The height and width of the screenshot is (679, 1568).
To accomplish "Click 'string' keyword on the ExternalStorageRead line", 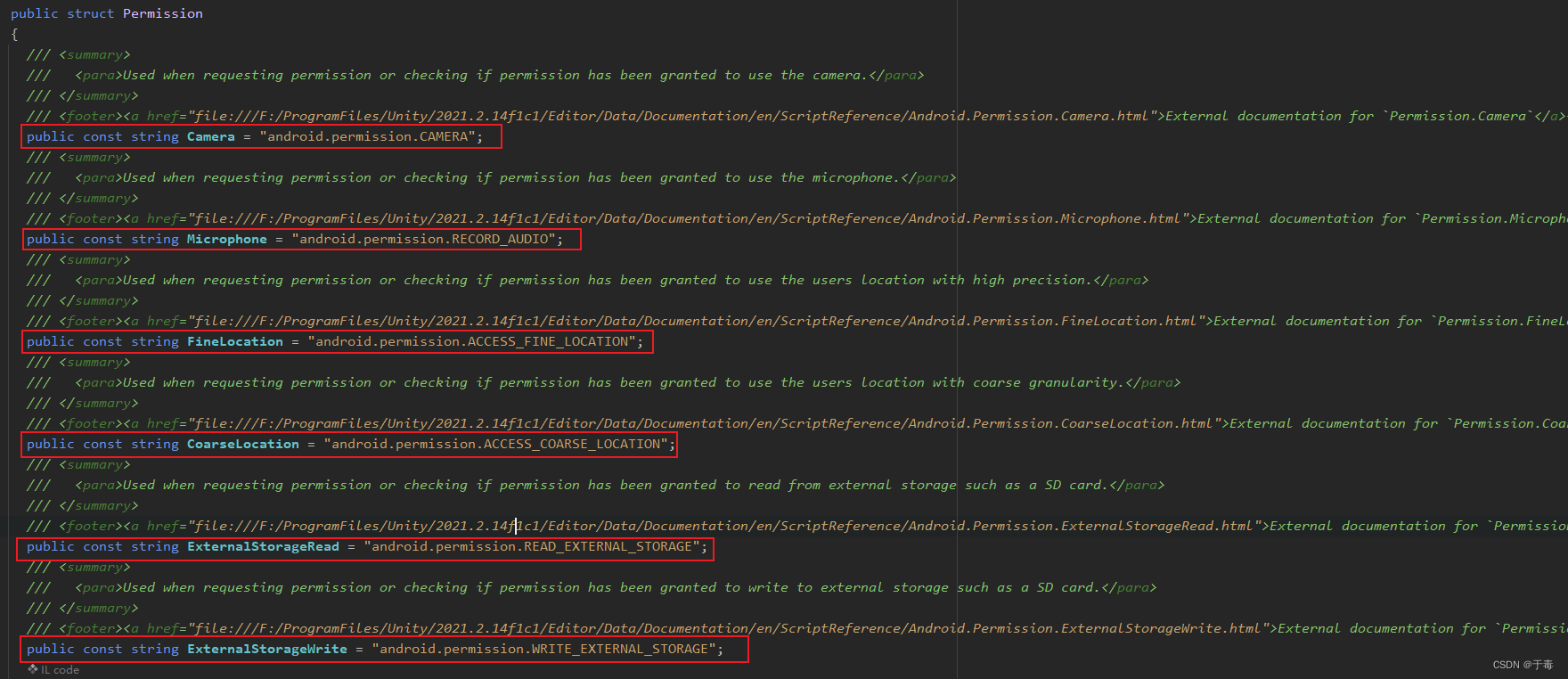I will point(155,546).
